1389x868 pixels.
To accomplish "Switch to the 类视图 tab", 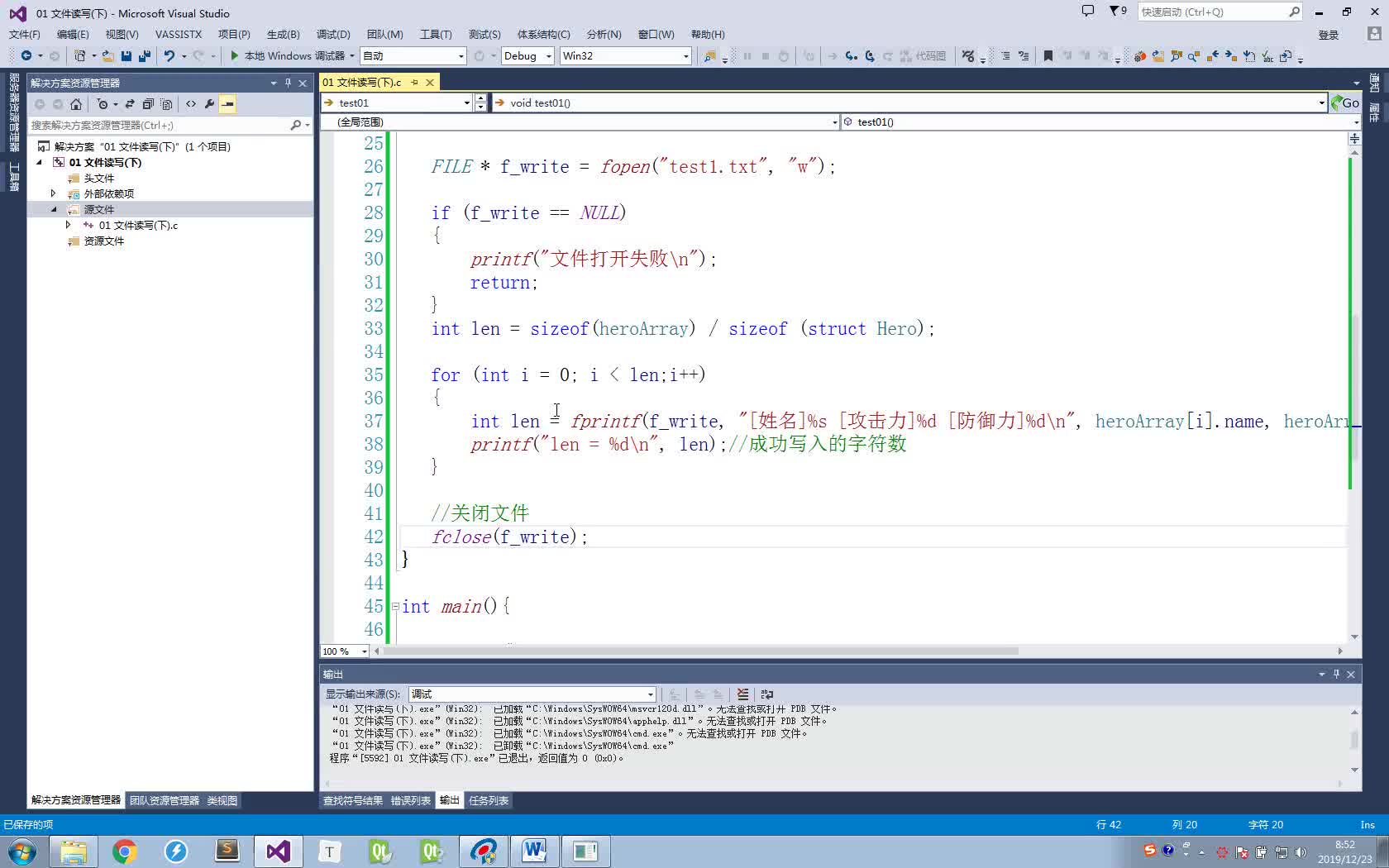I will [x=222, y=800].
